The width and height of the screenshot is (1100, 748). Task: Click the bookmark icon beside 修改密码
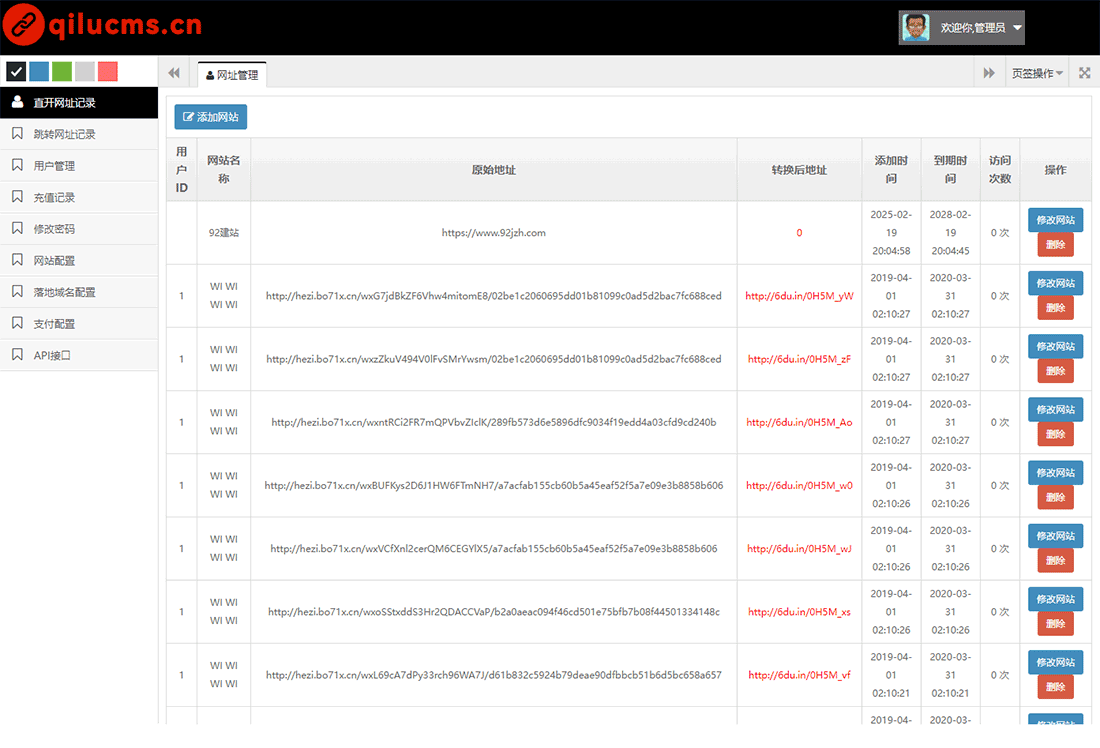pos(18,228)
